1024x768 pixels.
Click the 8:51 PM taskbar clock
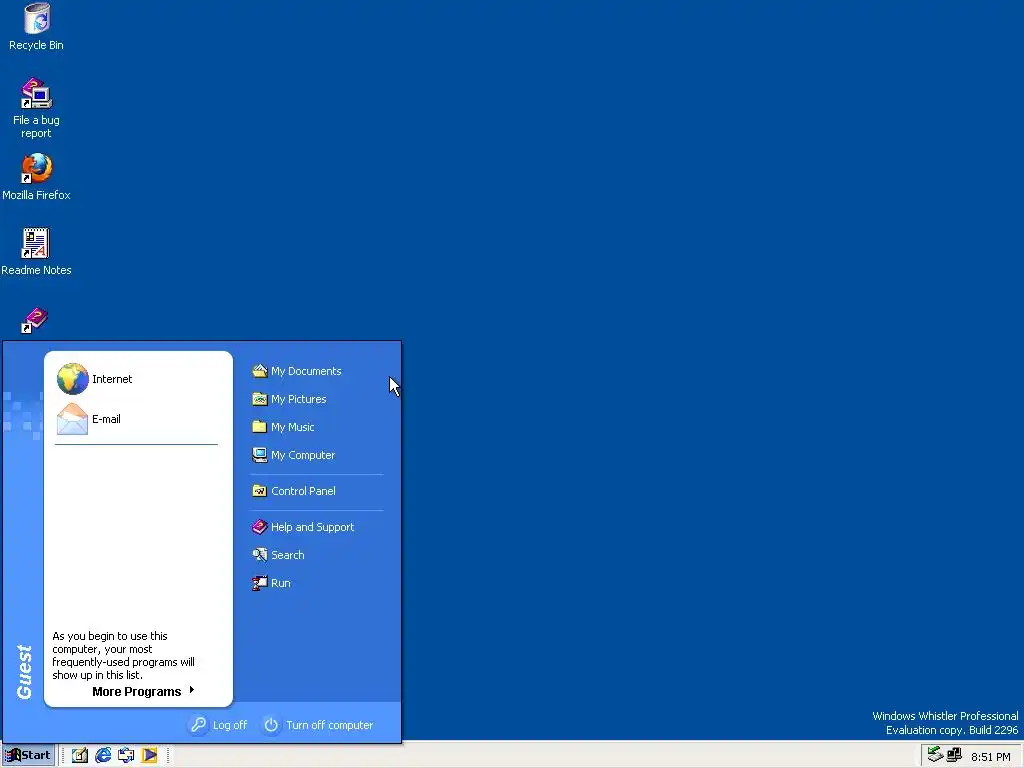[991, 757]
